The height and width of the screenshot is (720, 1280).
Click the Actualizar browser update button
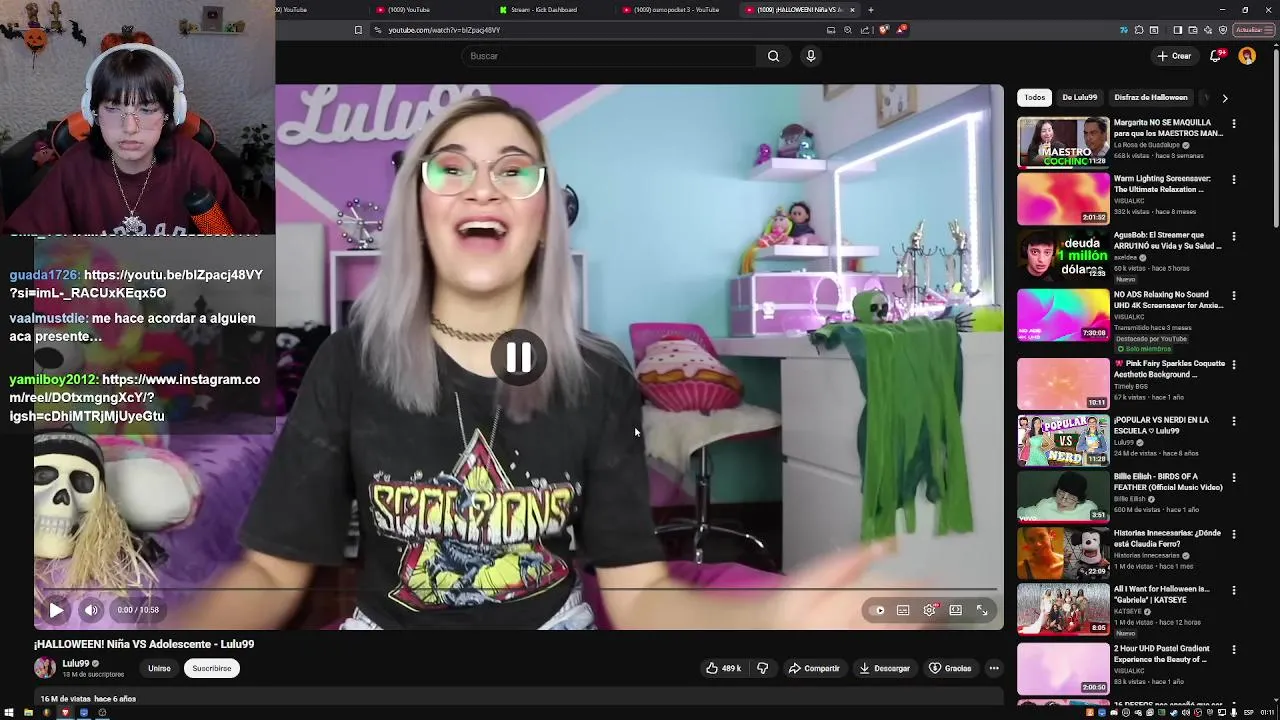1255,30
